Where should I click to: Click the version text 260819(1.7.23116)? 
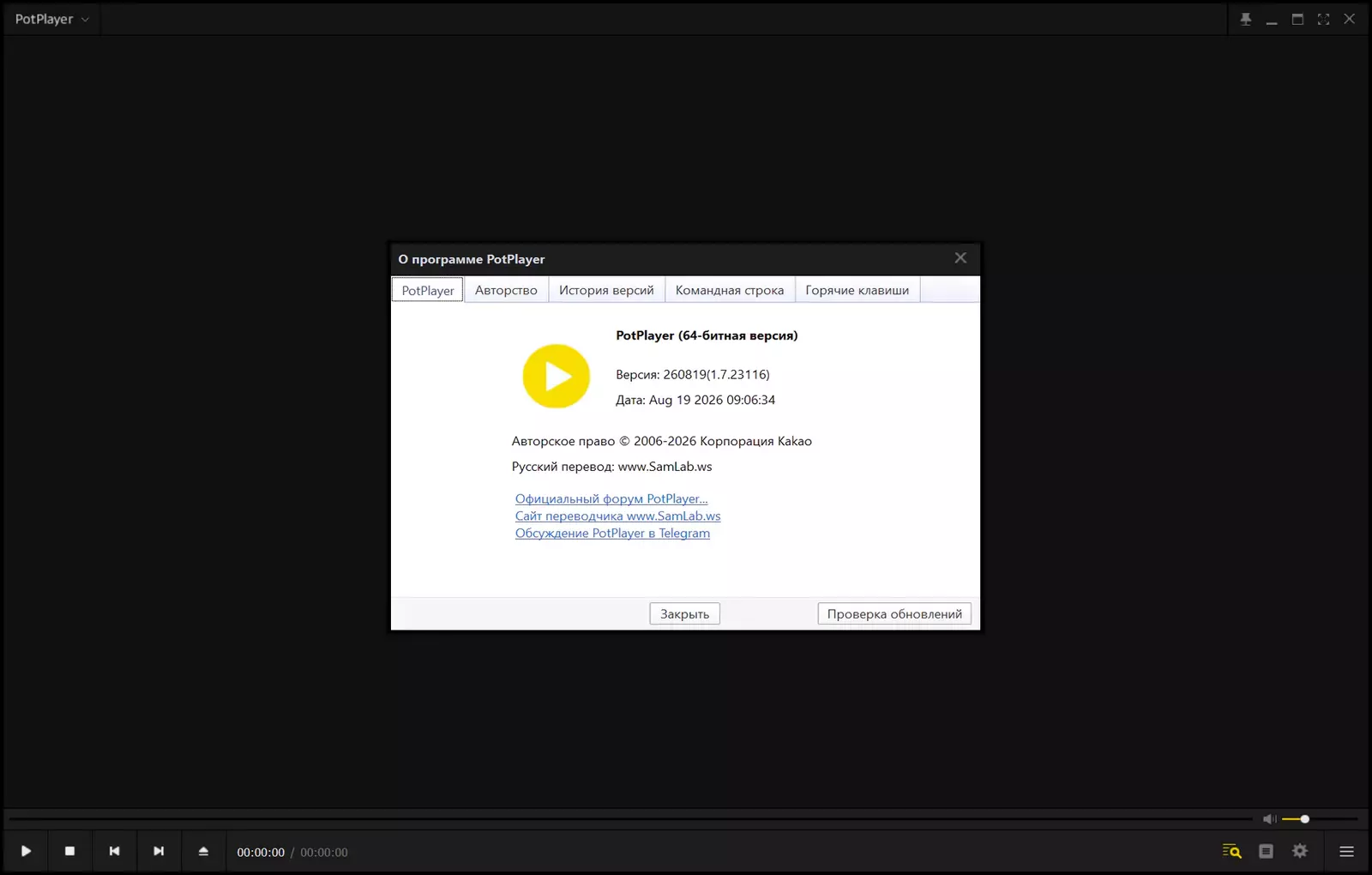716,374
